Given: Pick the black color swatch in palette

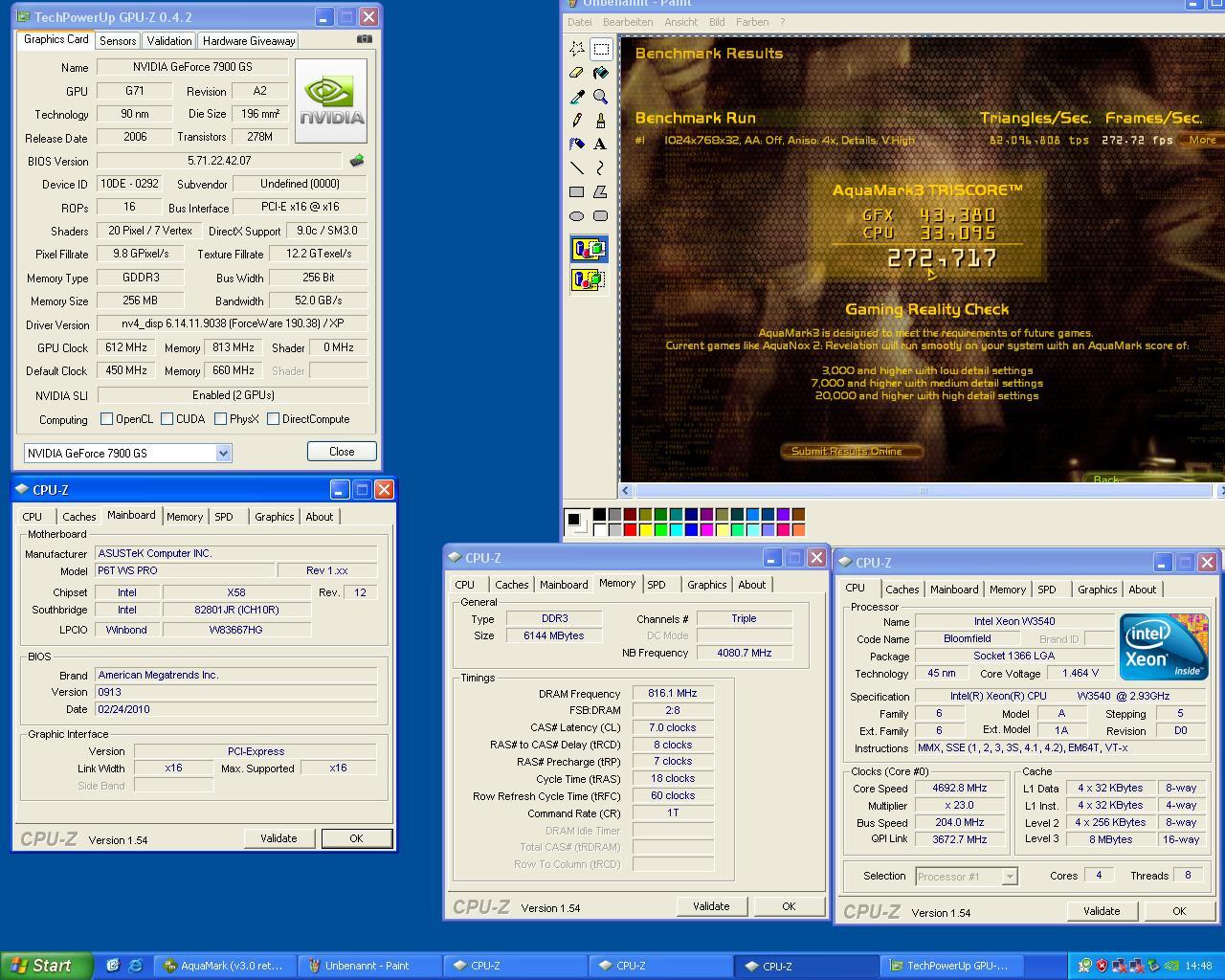Looking at the screenshot, I should pyautogui.click(x=599, y=515).
